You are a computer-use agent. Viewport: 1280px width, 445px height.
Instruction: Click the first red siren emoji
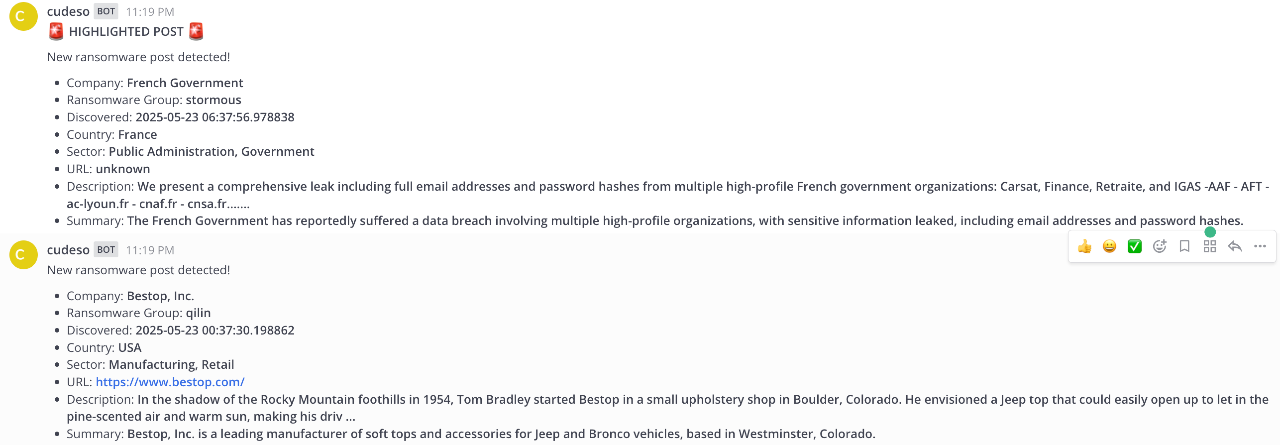pyautogui.click(x=56, y=32)
